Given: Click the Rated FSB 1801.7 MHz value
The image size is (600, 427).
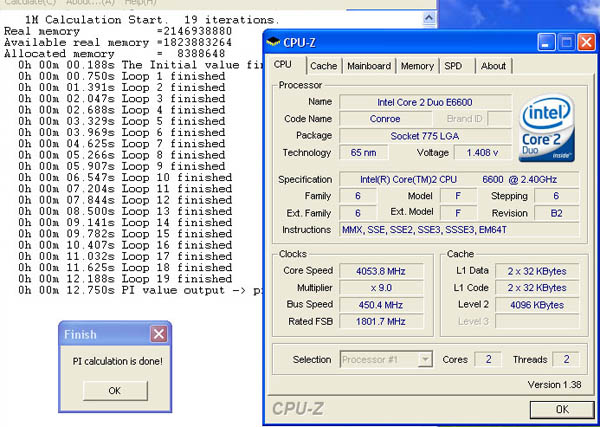Looking at the screenshot, I should (381, 321).
